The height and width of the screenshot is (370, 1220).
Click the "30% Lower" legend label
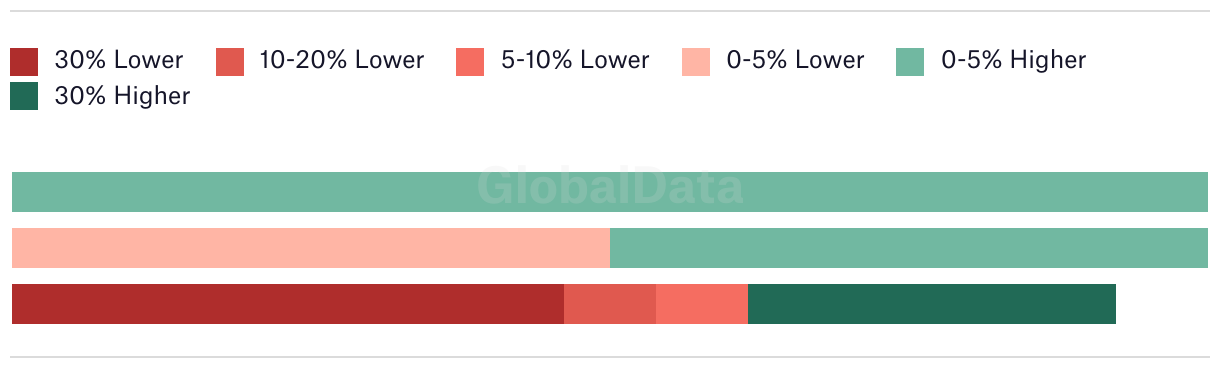pyautogui.click(x=119, y=60)
